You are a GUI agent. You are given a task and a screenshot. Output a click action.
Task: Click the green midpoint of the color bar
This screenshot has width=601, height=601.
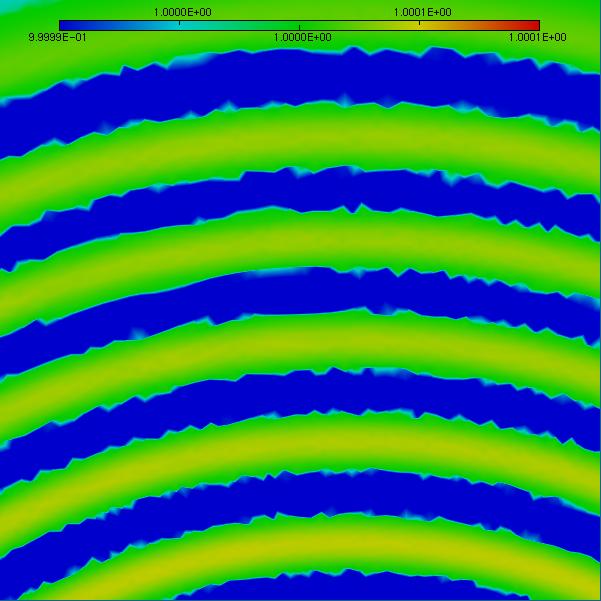click(x=300, y=25)
